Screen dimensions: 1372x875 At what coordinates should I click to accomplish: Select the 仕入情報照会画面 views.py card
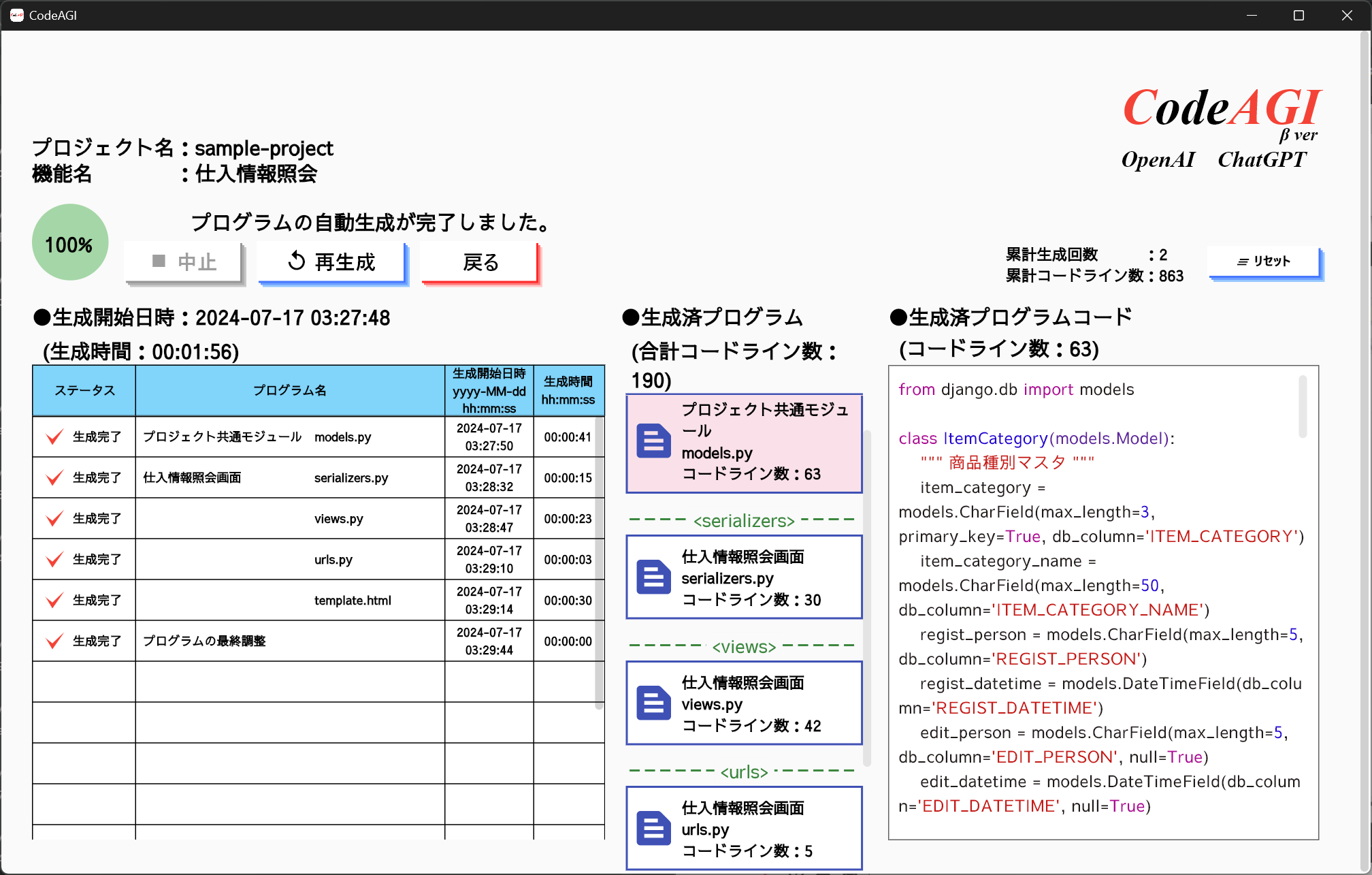(x=744, y=703)
